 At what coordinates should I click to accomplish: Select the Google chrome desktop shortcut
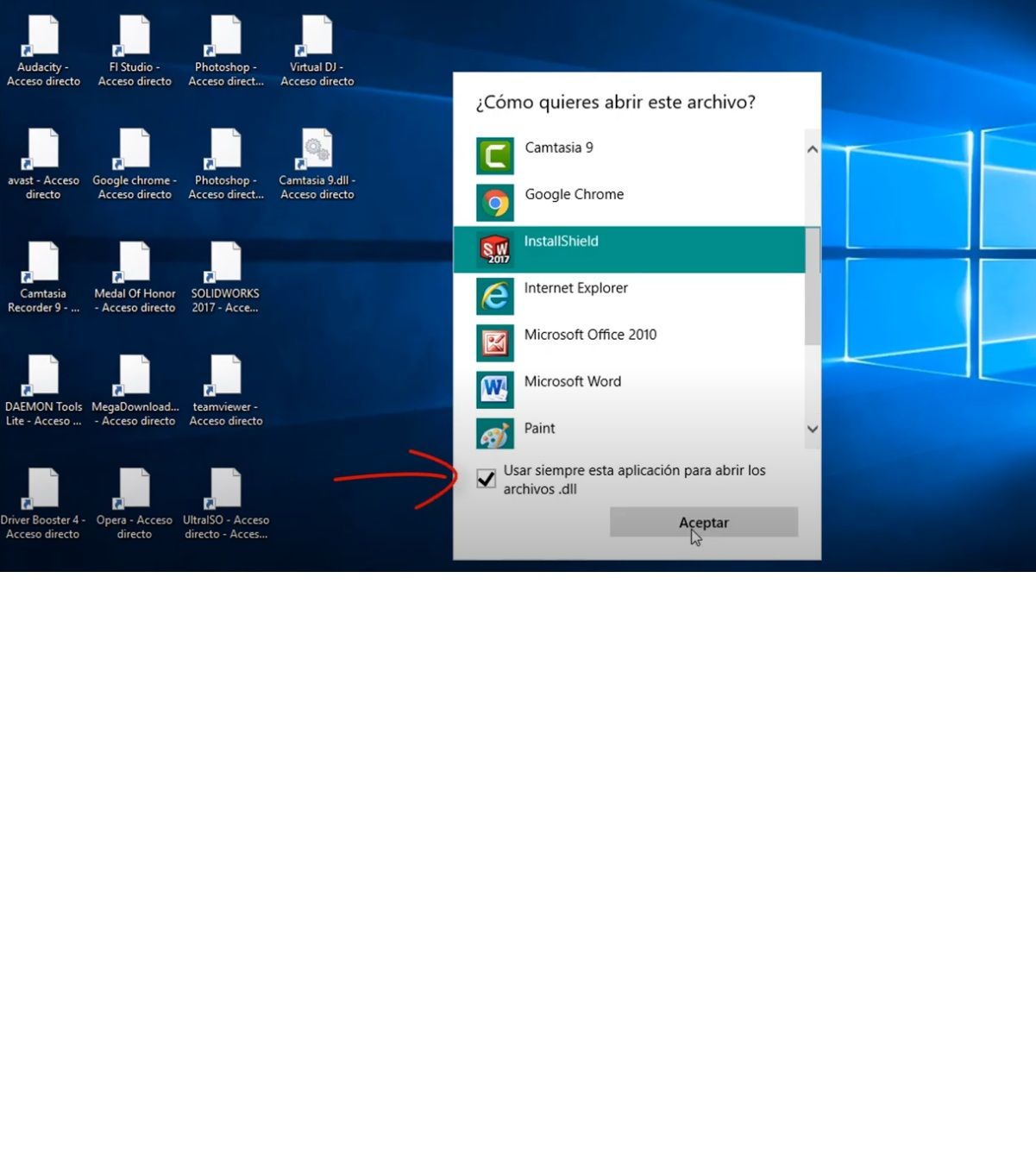click(135, 165)
